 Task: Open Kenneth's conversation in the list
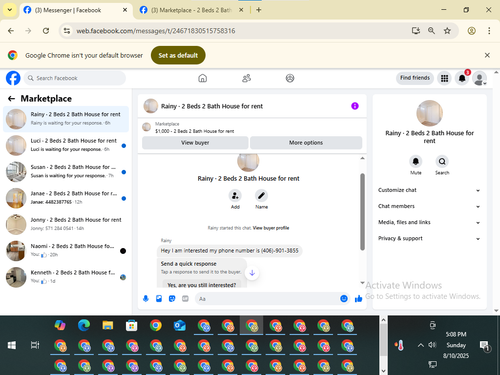coord(66,277)
